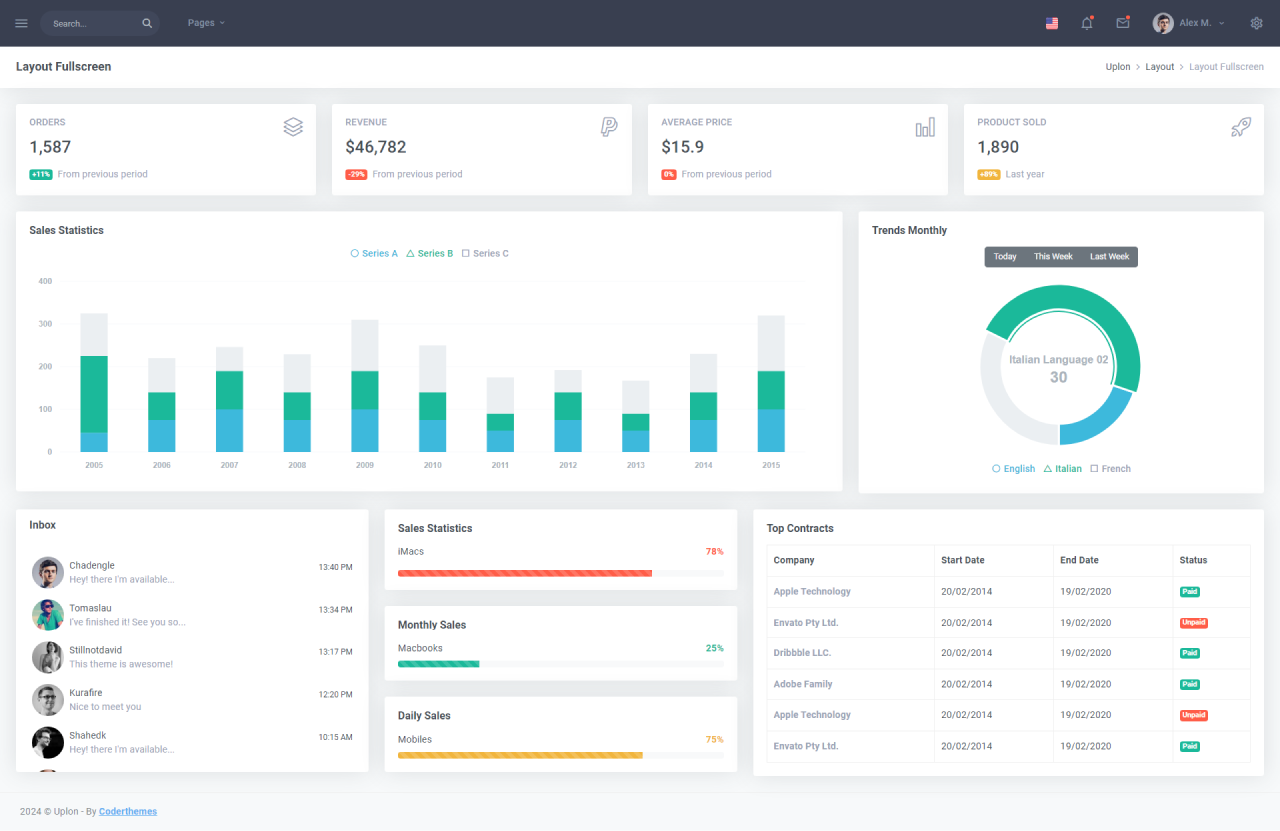Screen dimensions: 1280x831
Task: Open Chadengle's avatar in Inbox
Action: coord(48,573)
